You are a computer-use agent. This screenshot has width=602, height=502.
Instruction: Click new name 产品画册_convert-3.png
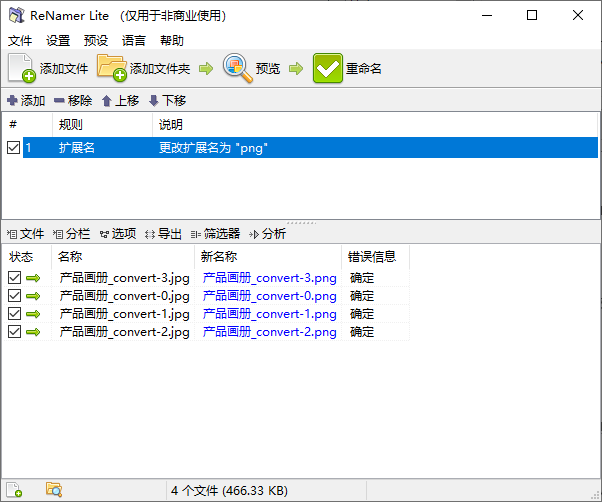point(270,278)
